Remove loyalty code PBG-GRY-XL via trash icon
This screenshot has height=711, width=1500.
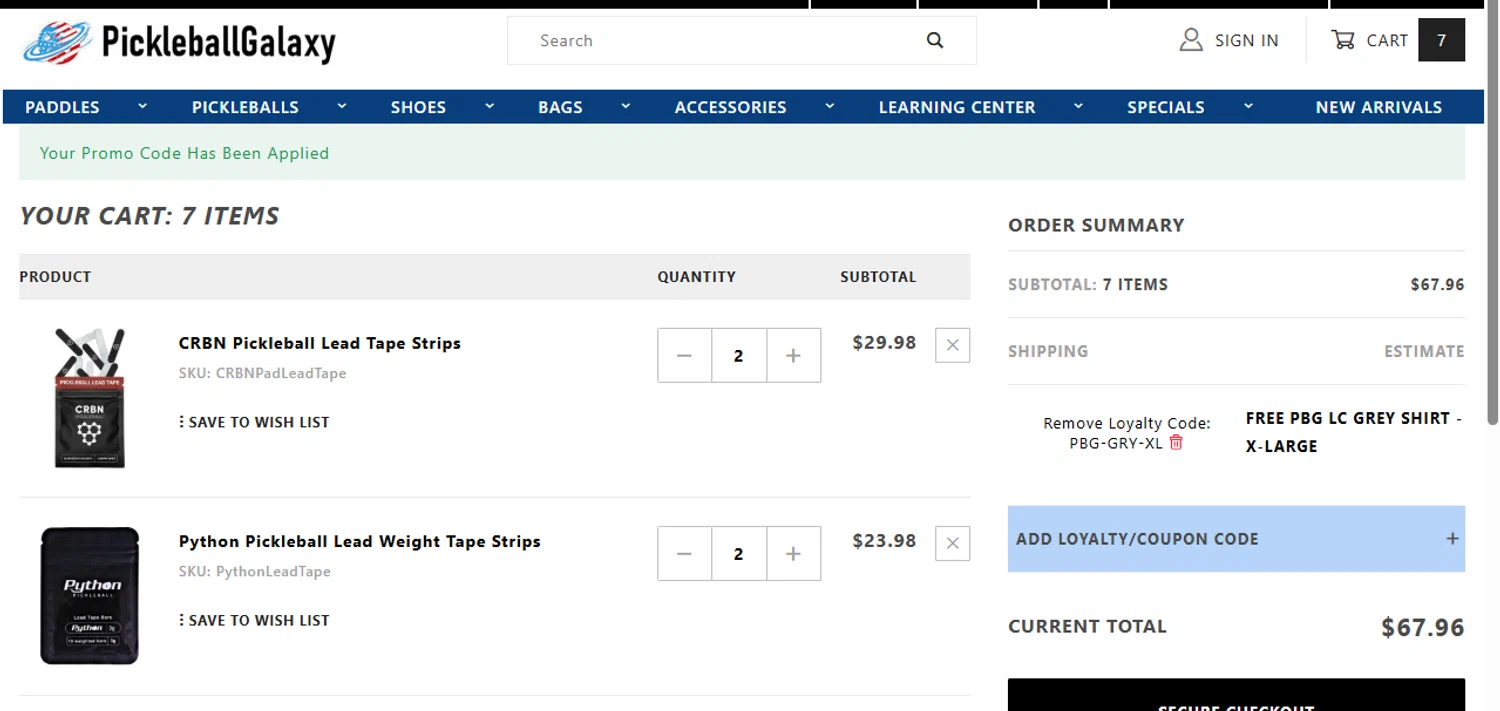pos(1176,442)
